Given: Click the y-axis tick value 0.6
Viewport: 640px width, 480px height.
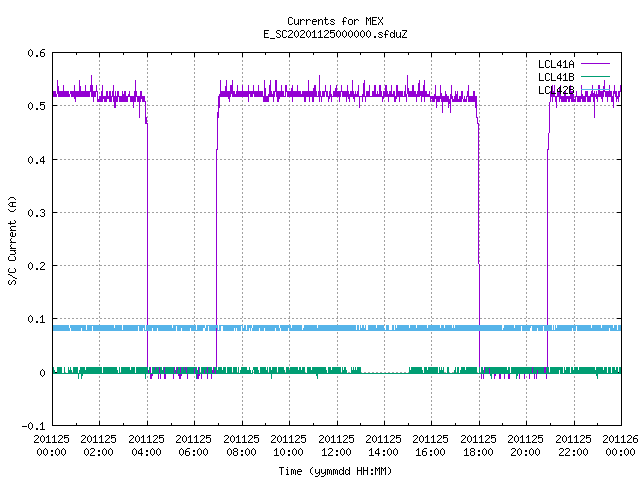Looking at the screenshot, I should click(x=36, y=53).
